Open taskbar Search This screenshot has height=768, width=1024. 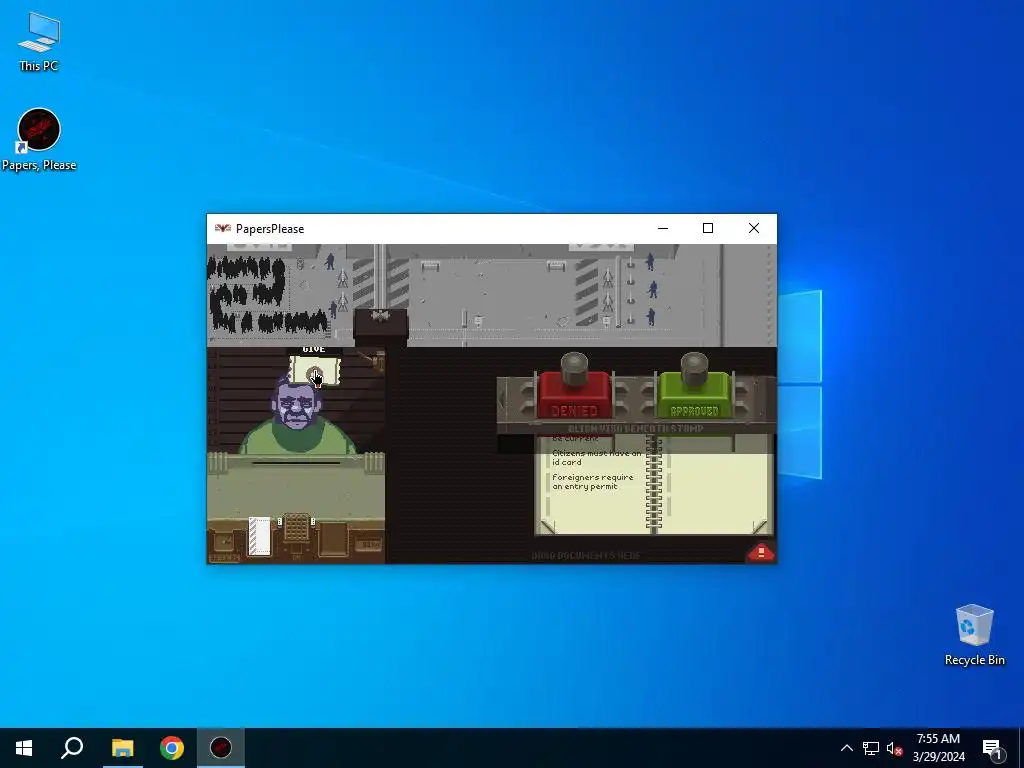72,748
